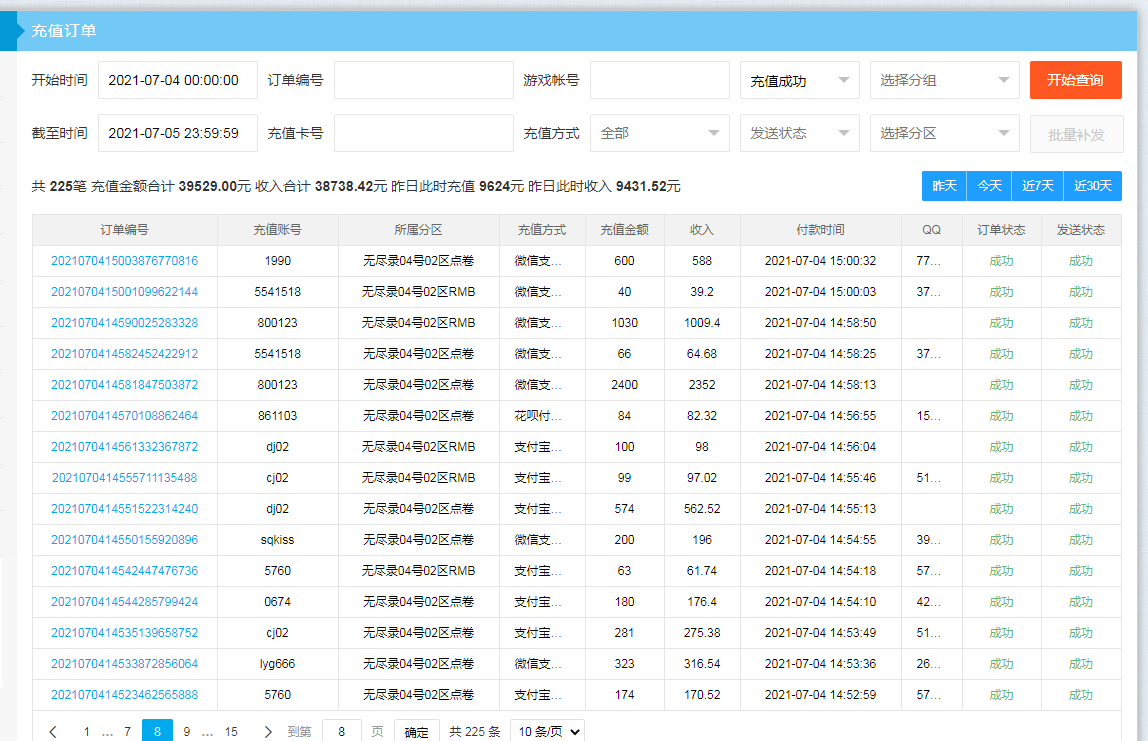Select current page 8 in pagination

(x=157, y=731)
